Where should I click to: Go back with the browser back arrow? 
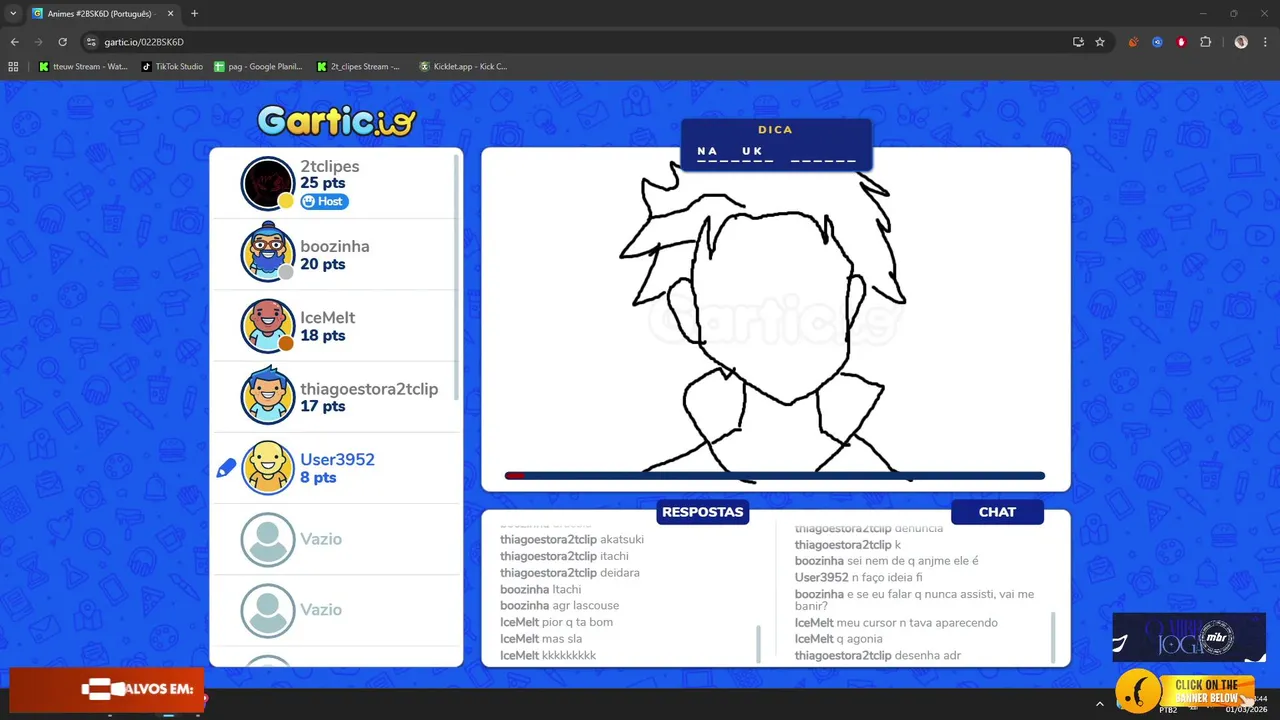[14, 42]
